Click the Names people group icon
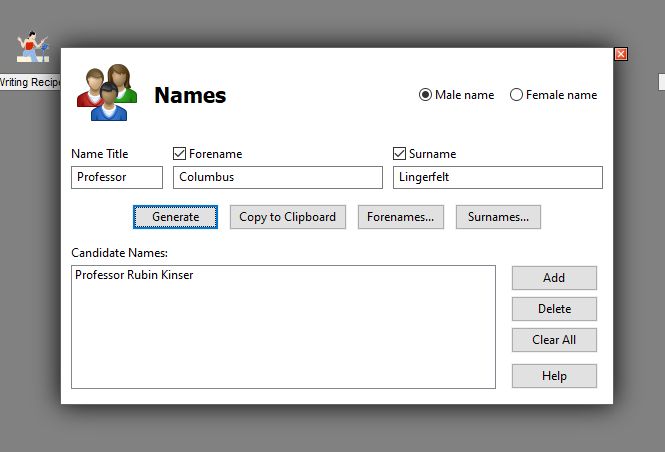This screenshot has width=665, height=452. (107, 92)
